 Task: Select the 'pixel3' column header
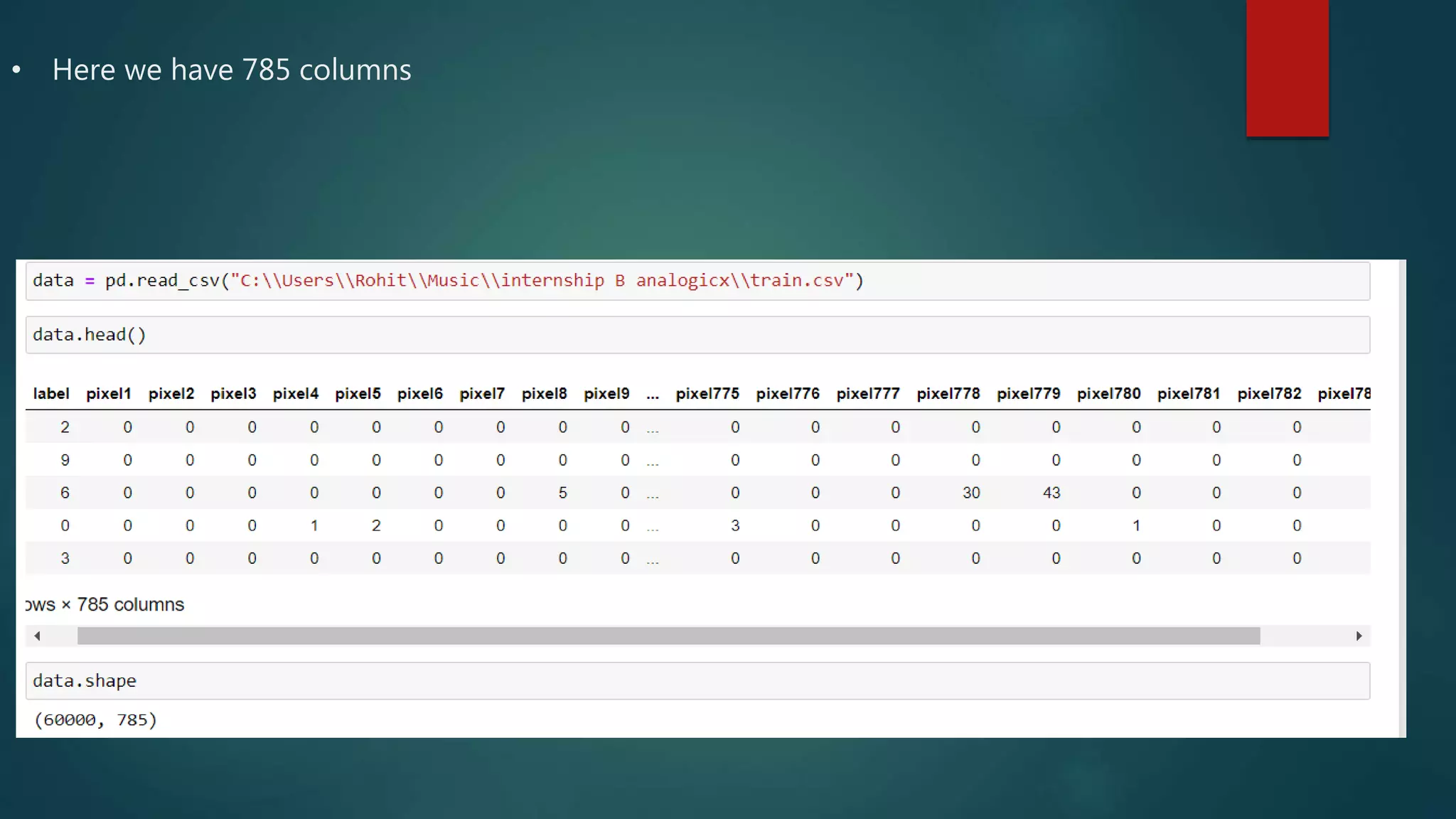click(233, 394)
